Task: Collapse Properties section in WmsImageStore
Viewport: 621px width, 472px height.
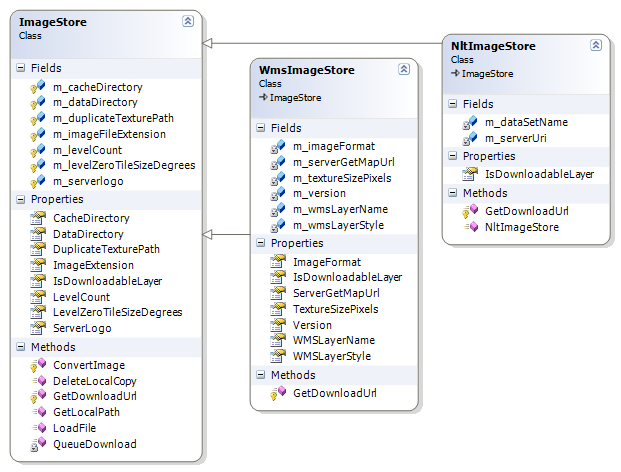Action: pyautogui.click(x=261, y=243)
